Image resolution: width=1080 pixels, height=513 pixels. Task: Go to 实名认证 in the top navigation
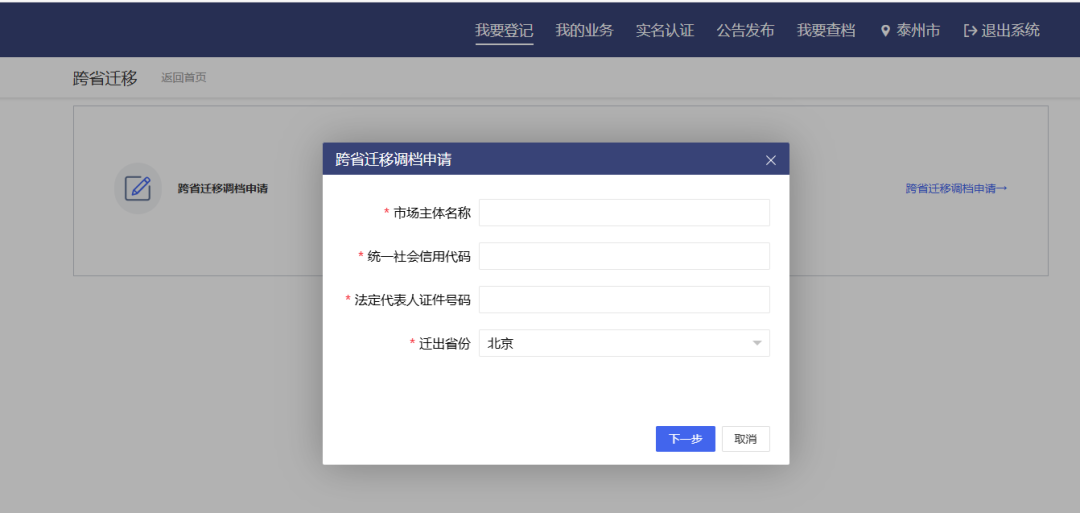(x=665, y=31)
